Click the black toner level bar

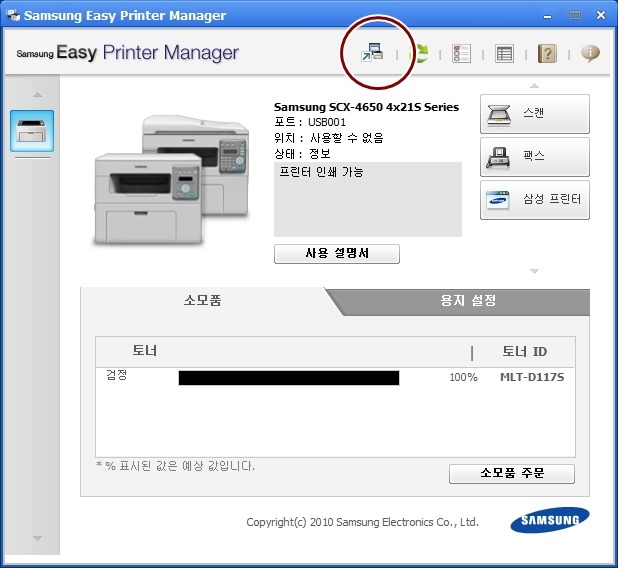pyautogui.click(x=289, y=378)
